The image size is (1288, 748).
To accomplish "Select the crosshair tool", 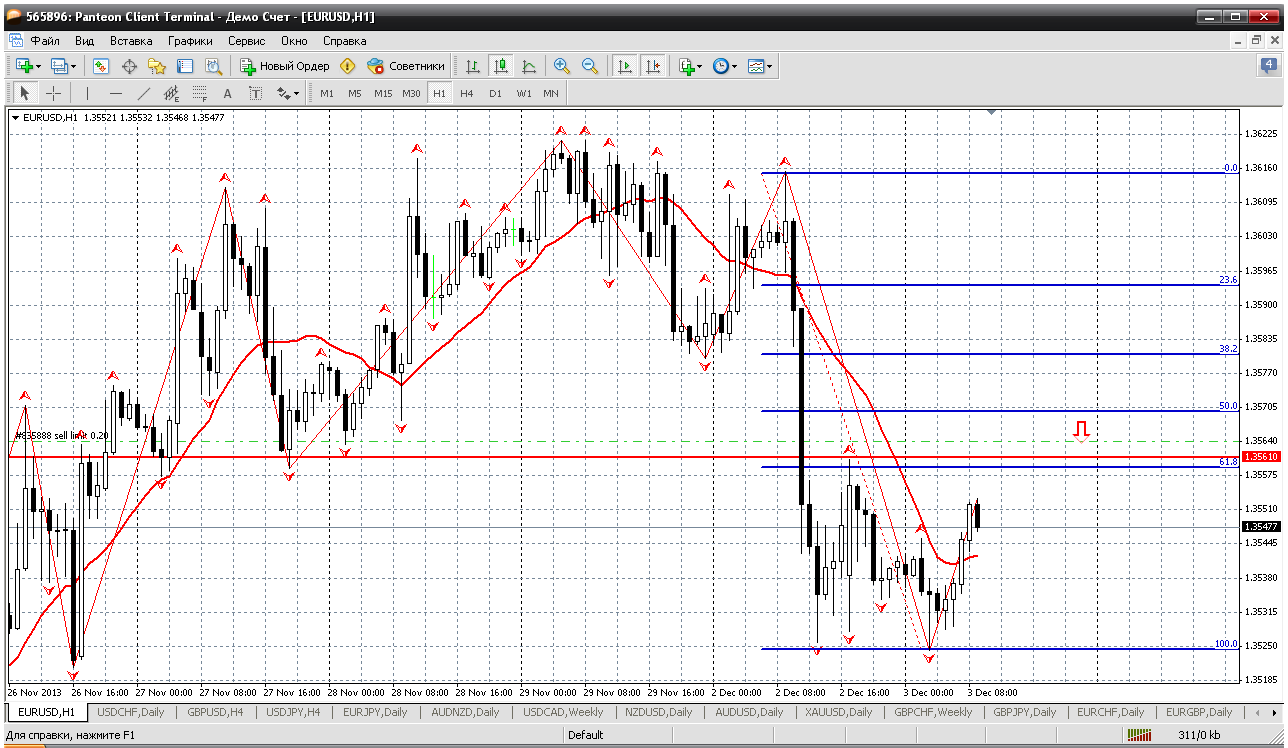I will click(53, 93).
